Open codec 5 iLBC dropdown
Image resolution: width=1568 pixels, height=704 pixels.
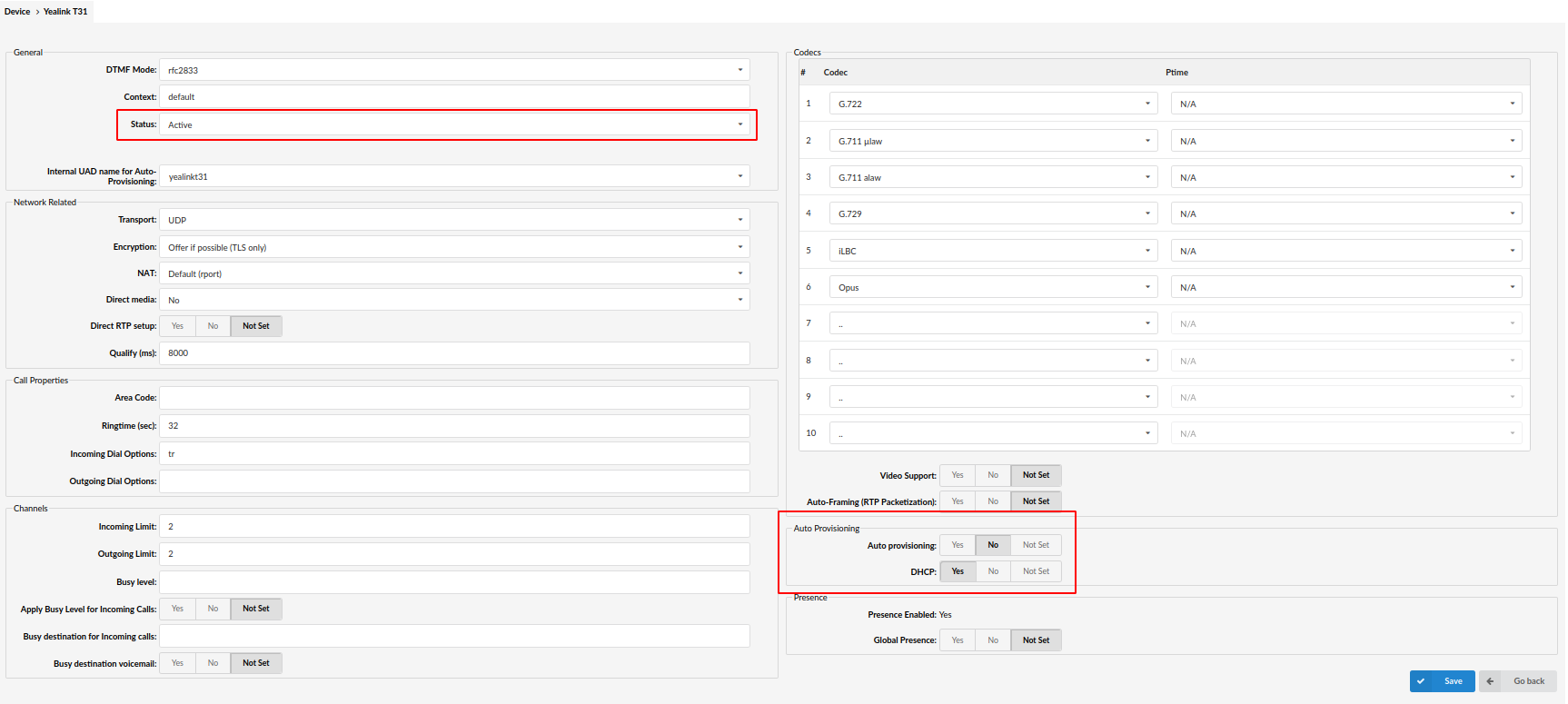click(x=993, y=251)
